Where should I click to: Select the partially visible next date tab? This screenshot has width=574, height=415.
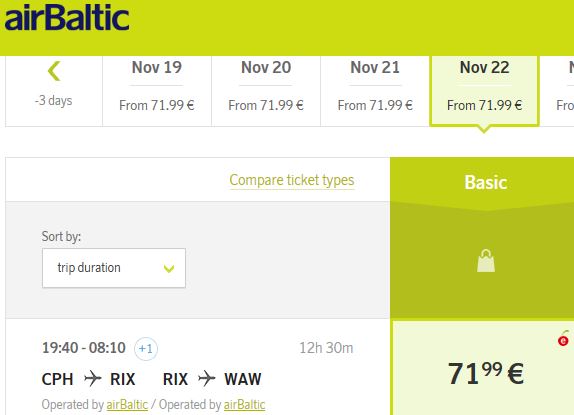[x=557, y=90]
